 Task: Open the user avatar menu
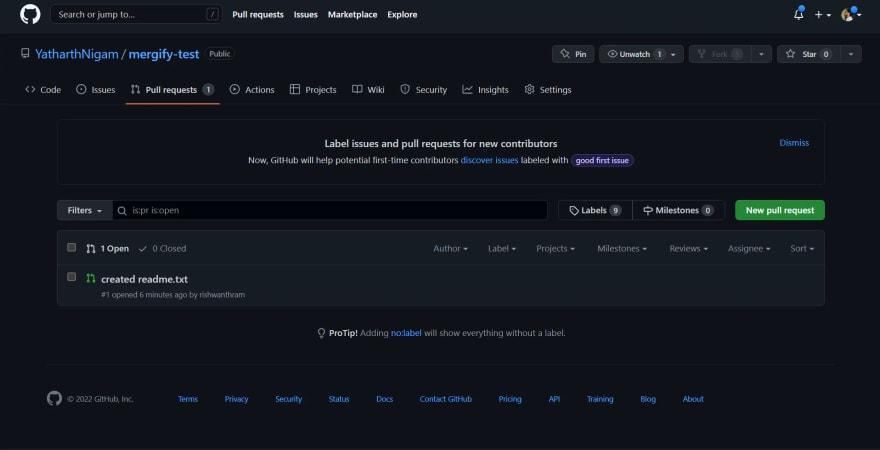coord(851,15)
